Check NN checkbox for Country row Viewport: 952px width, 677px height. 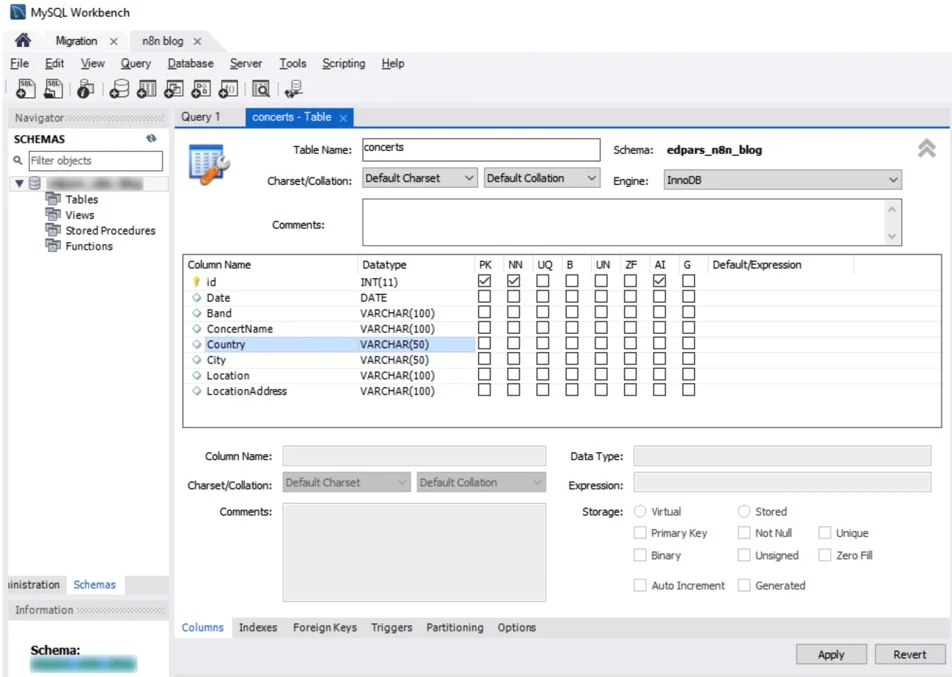click(514, 344)
